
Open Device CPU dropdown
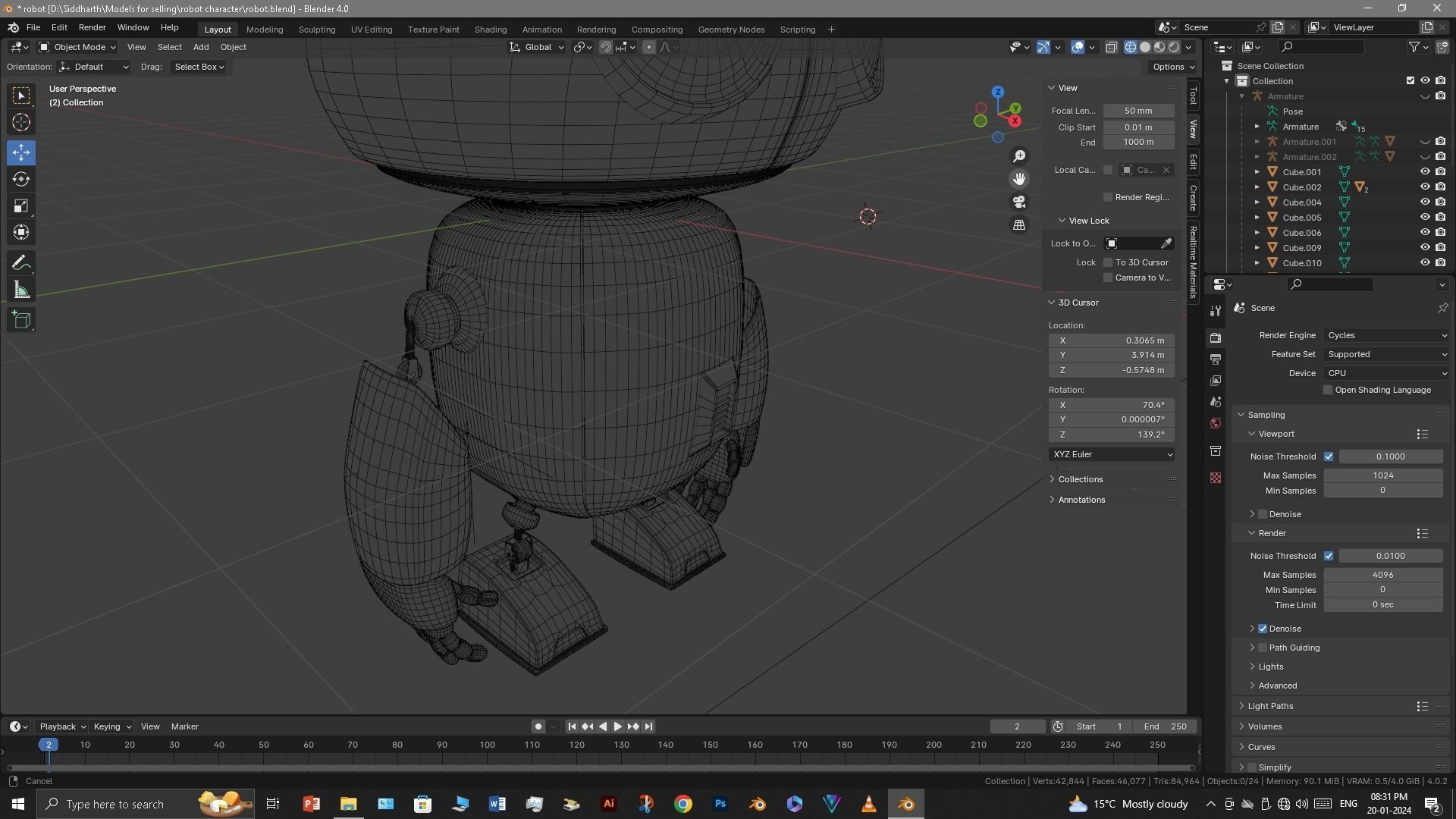(x=1386, y=373)
